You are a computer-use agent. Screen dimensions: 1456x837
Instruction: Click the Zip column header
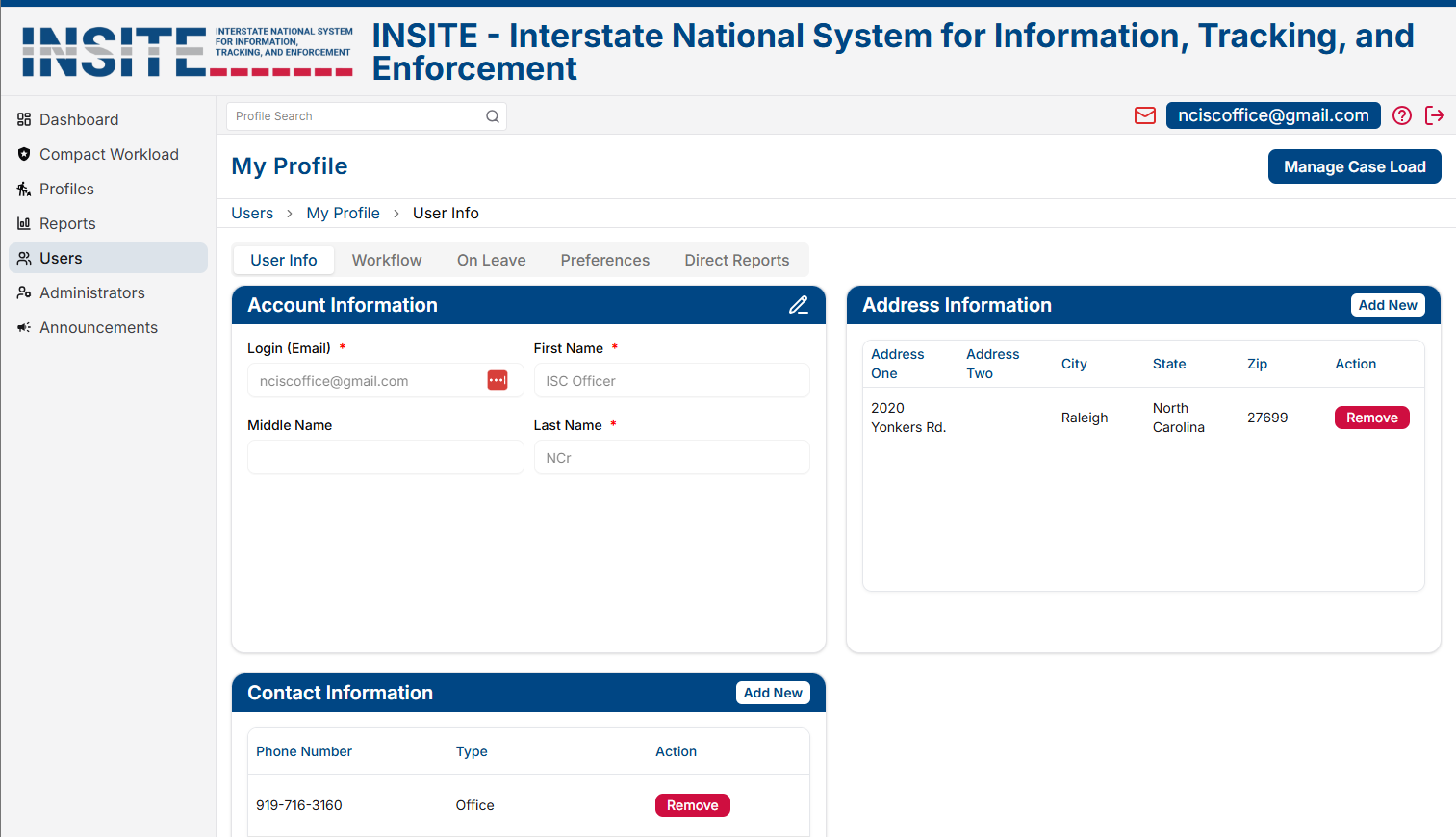tap(1257, 364)
